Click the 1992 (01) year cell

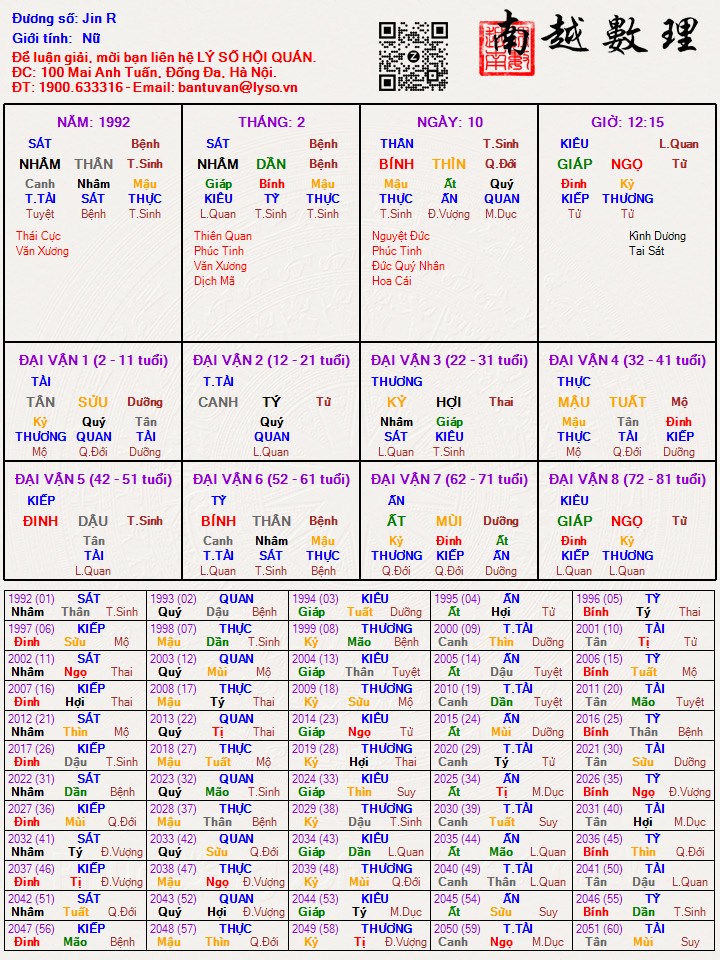75,605
